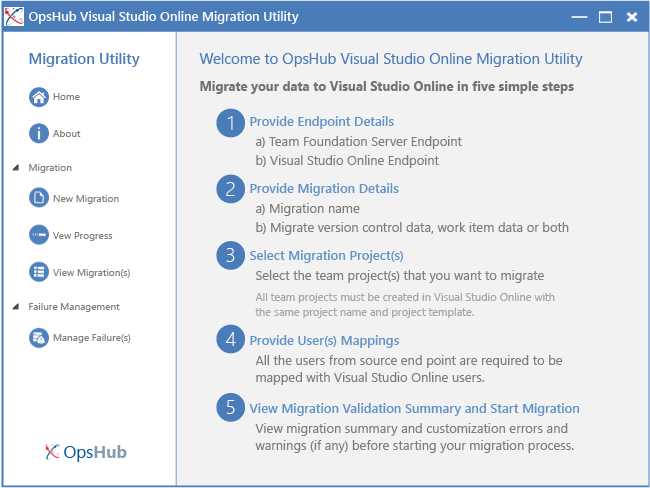Click 'All the users from source end point' text
Viewport: 650px width, 488px height.
coord(409,369)
